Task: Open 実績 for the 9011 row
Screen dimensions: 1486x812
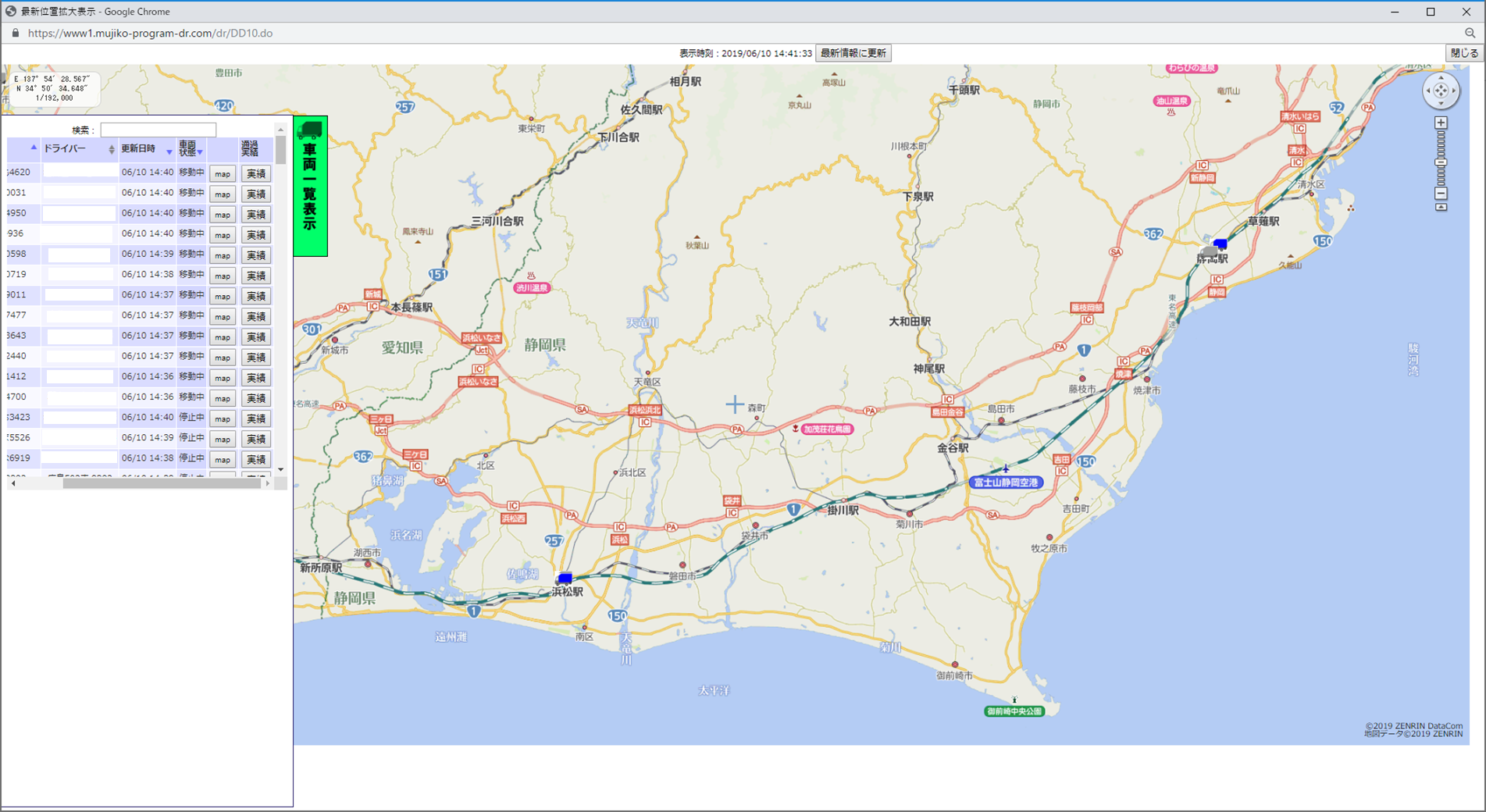Action: coord(256,296)
